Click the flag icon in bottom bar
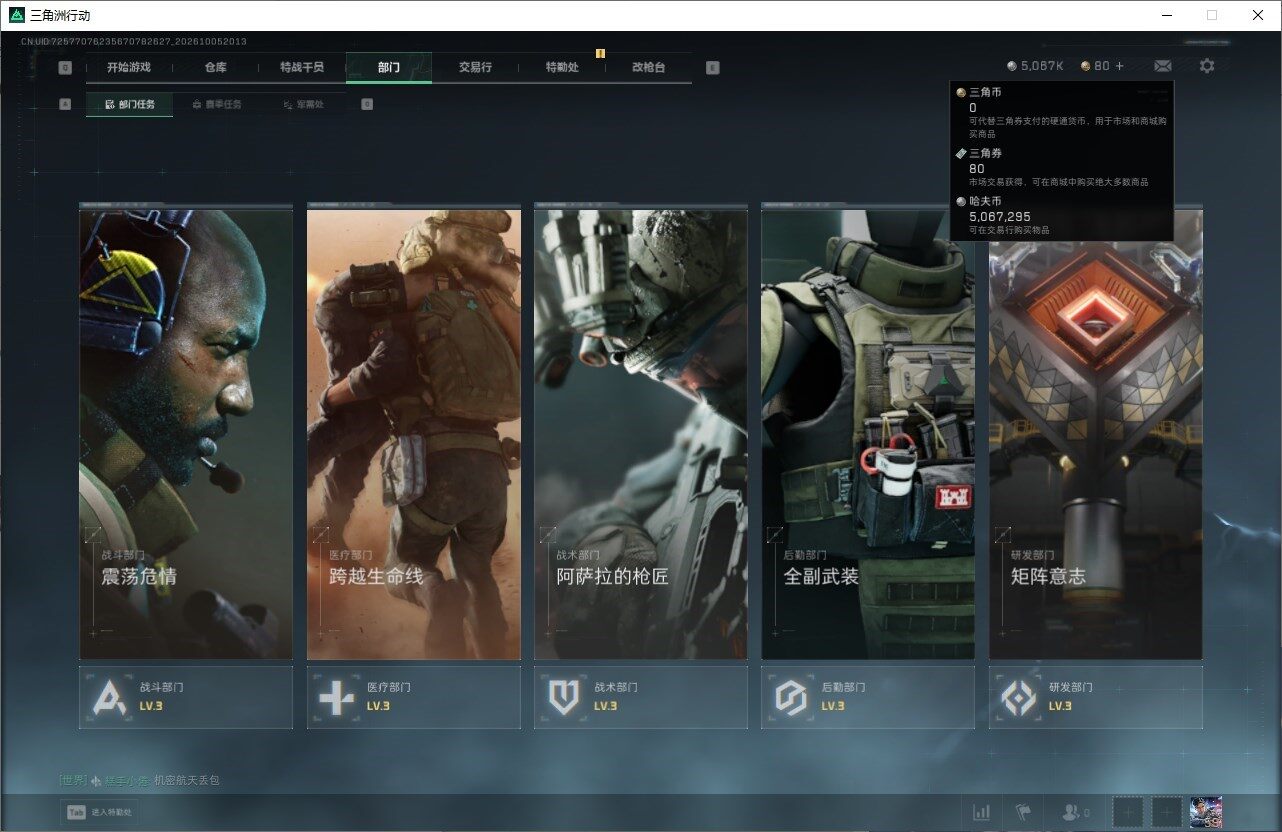This screenshot has height=832, width=1282. [1023, 812]
